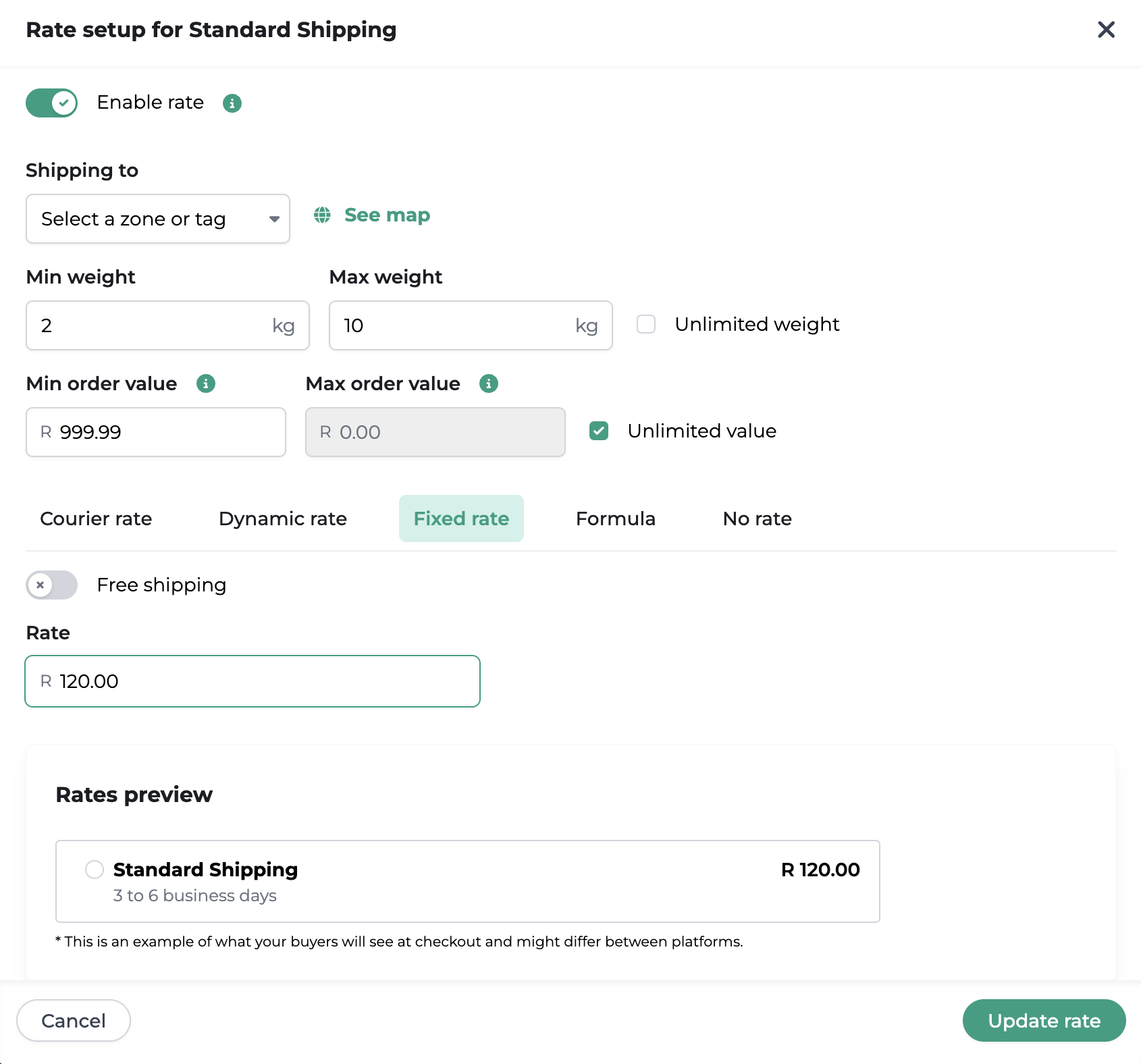Click the Max order value info icon
Screen dimensions: 1141x1064
(489, 384)
